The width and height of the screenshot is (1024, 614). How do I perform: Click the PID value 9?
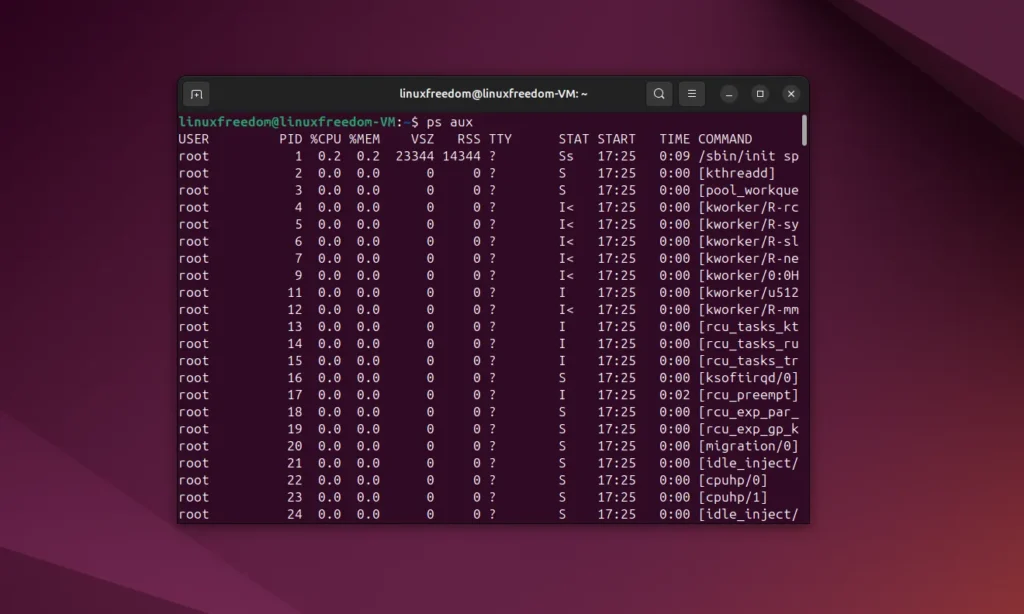pos(298,276)
